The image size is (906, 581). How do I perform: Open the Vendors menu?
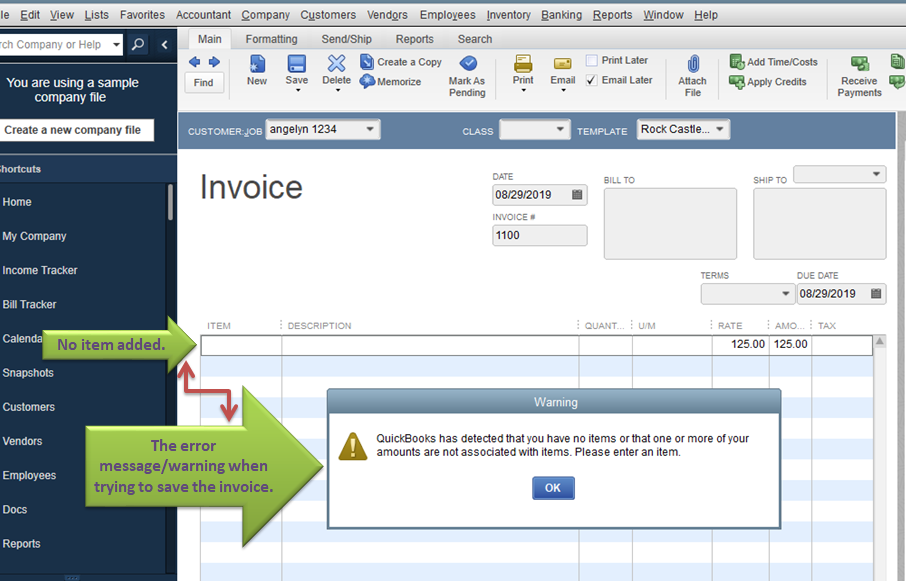click(x=387, y=15)
